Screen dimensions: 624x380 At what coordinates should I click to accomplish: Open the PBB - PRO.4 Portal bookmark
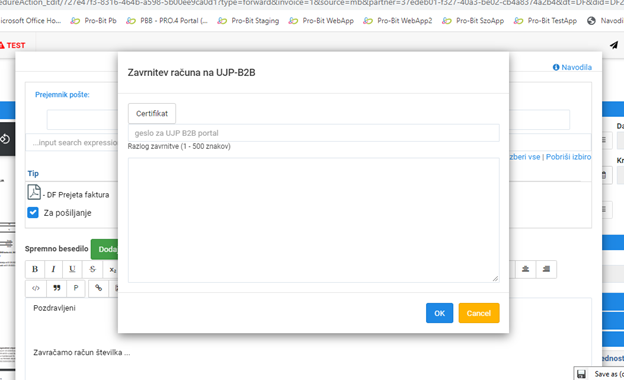click(x=167, y=20)
